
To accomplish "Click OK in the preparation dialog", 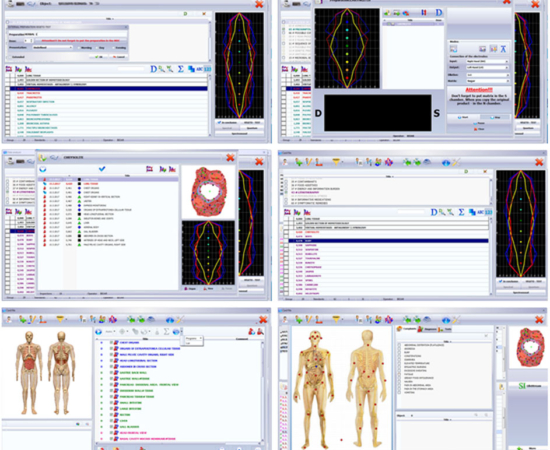I will coord(99,57).
